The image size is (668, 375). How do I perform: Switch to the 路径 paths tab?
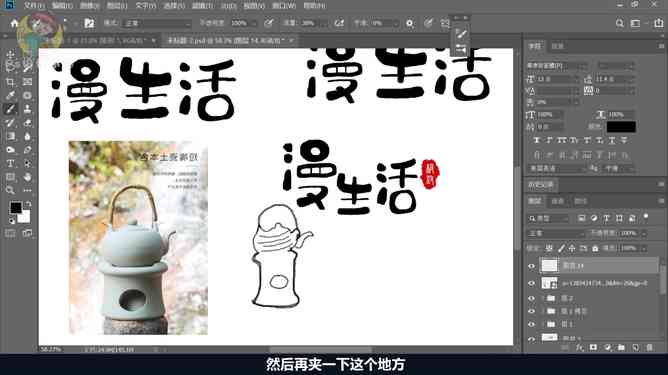[x=580, y=201]
